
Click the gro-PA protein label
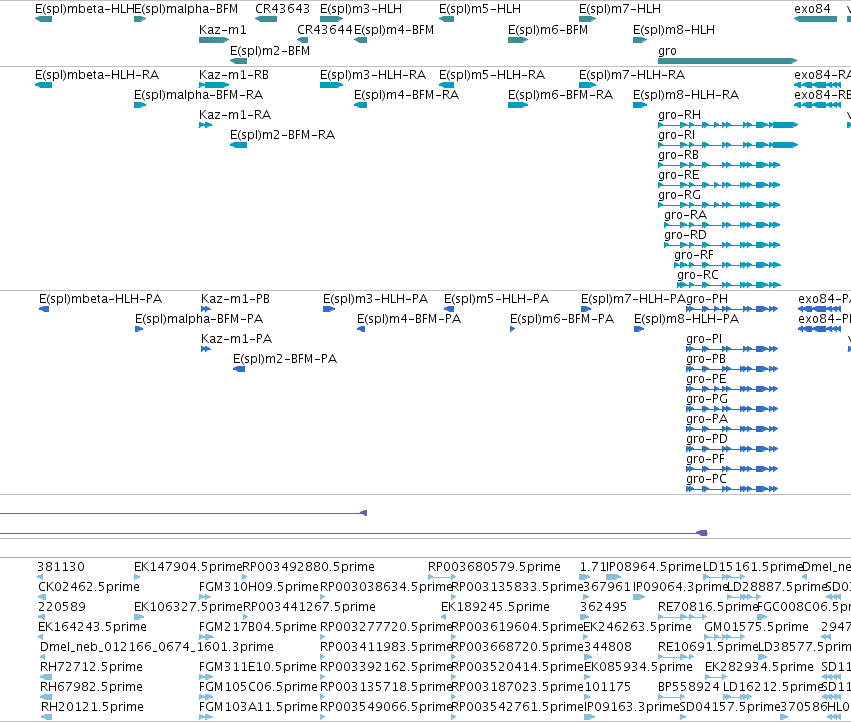(x=707, y=419)
